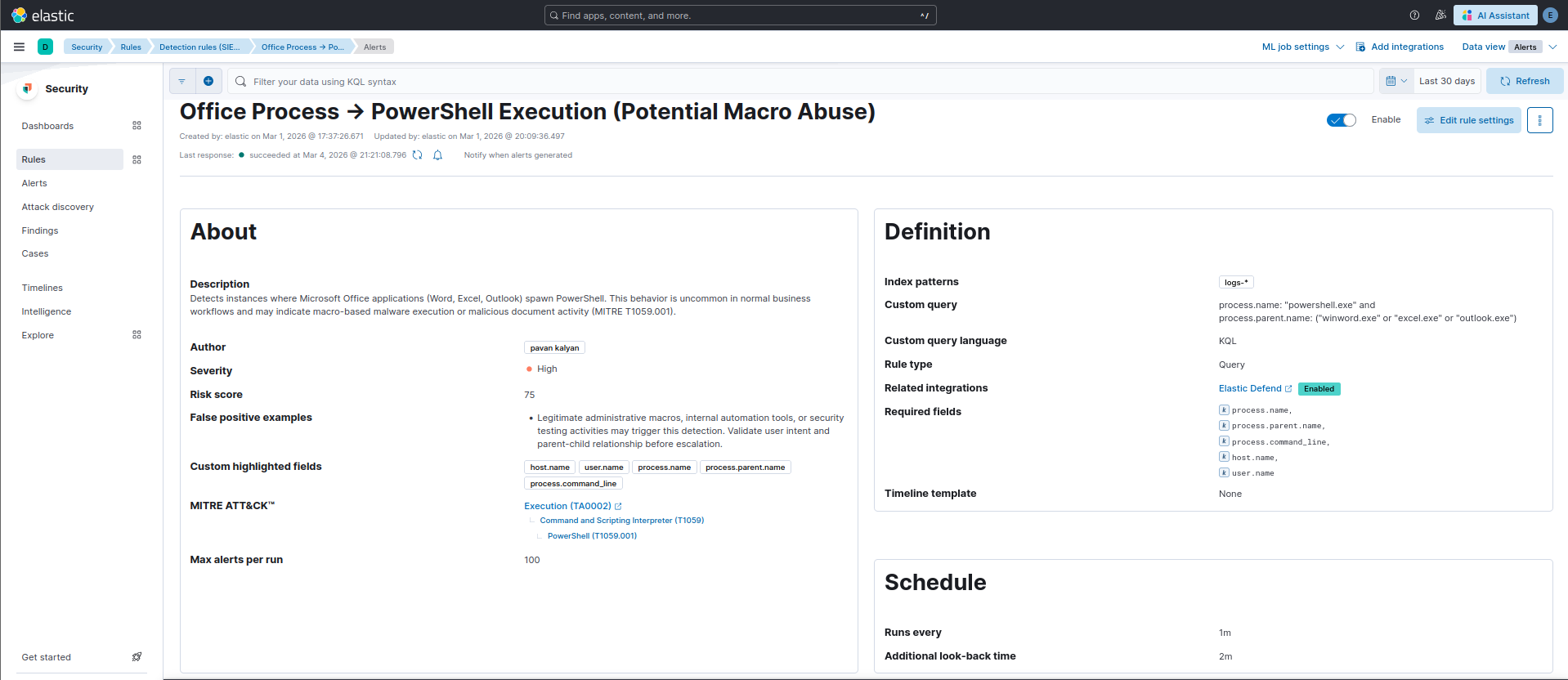Open the filter options menu
Screen dimensions: 1568x680
[x=182, y=81]
